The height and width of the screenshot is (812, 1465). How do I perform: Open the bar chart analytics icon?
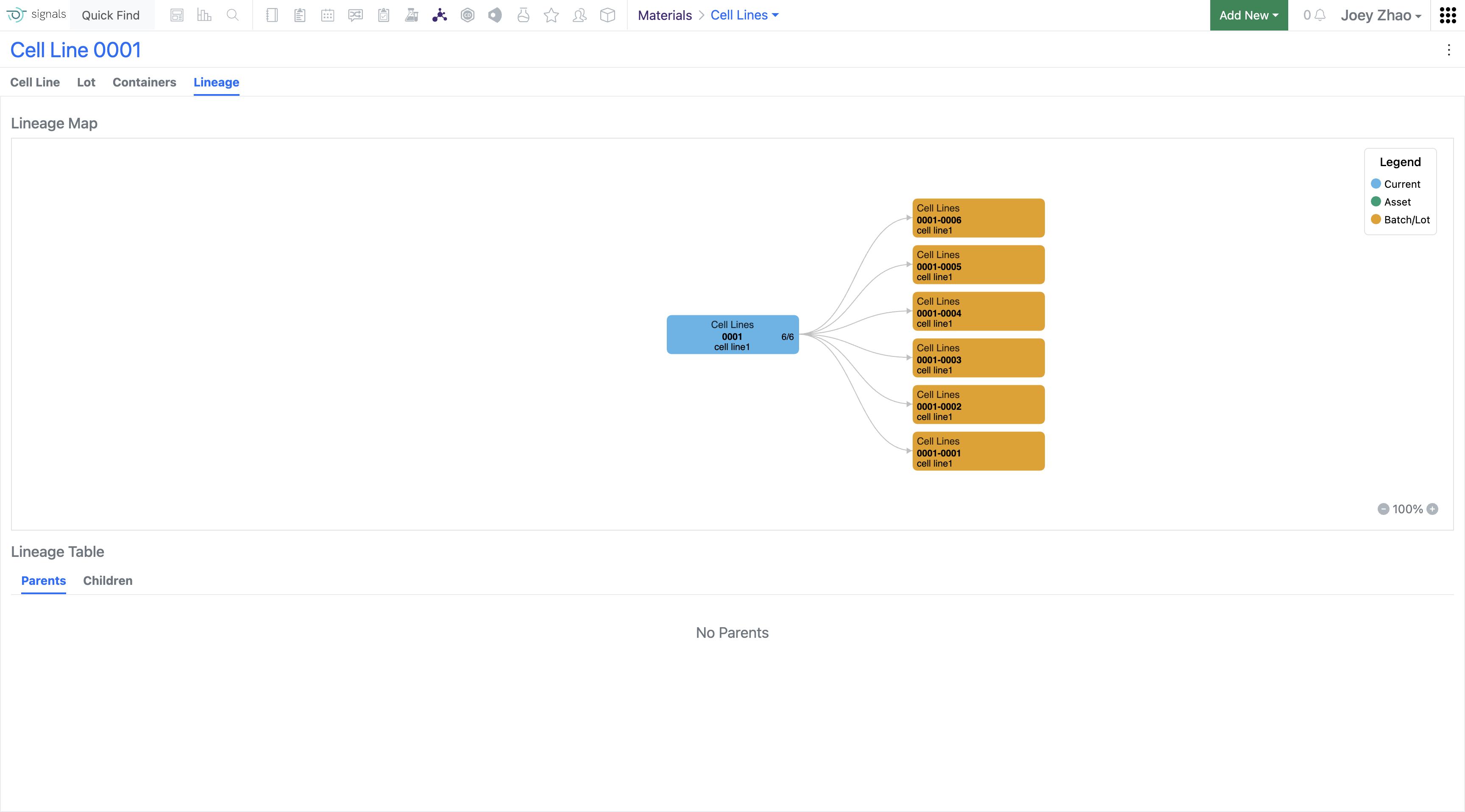[x=204, y=15]
